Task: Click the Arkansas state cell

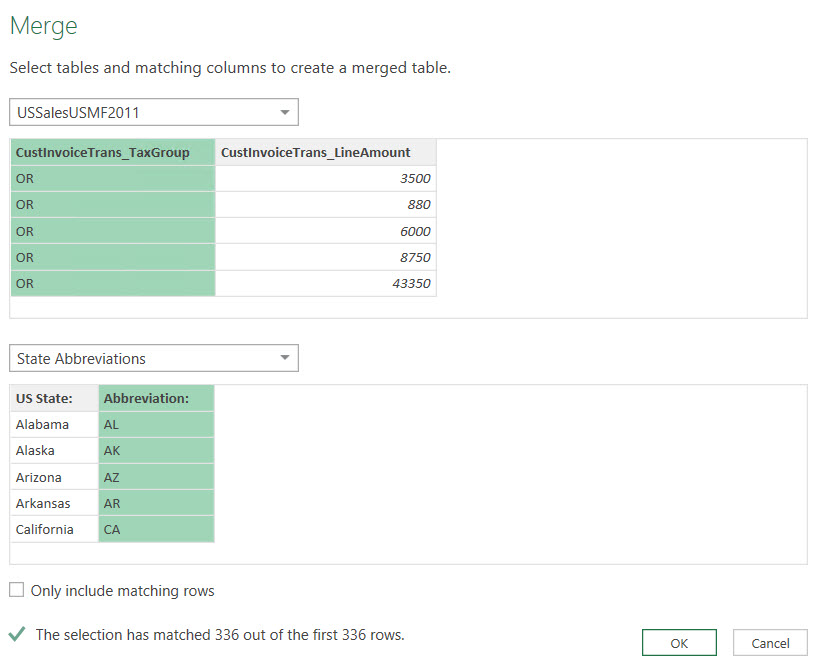Action: [54, 503]
